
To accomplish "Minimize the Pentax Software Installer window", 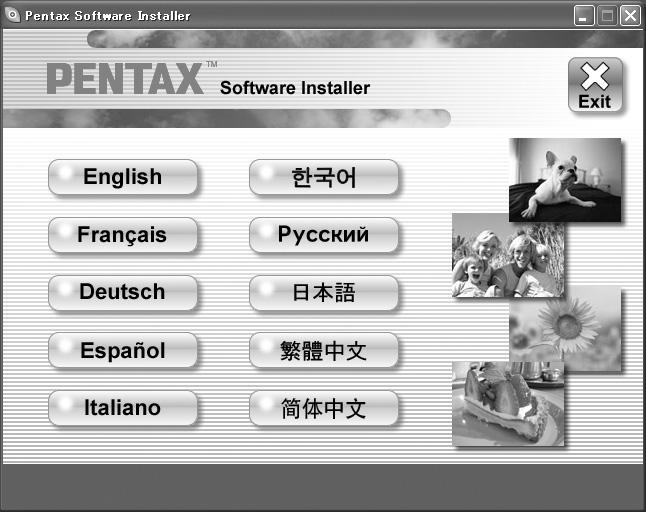I will click(x=584, y=16).
